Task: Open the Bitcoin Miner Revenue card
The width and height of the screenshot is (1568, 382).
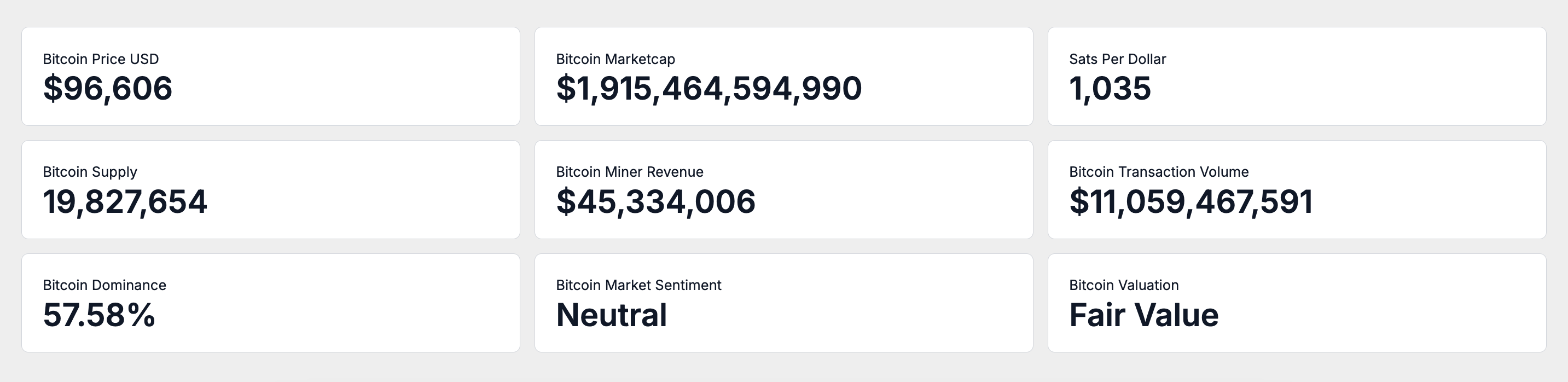Action: [x=784, y=189]
